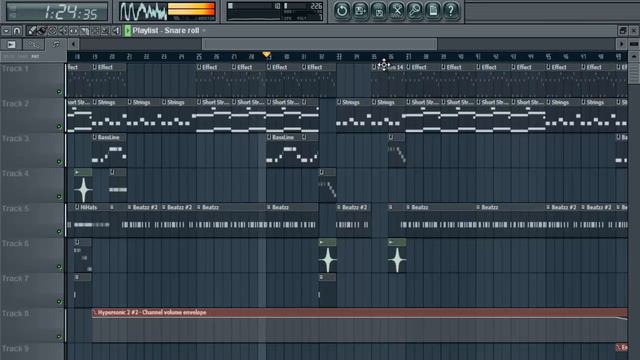Toggle the magnet snap icon in Playlist toolbar
The height and width of the screenshot is (360, 640).
tap(17, 31)
